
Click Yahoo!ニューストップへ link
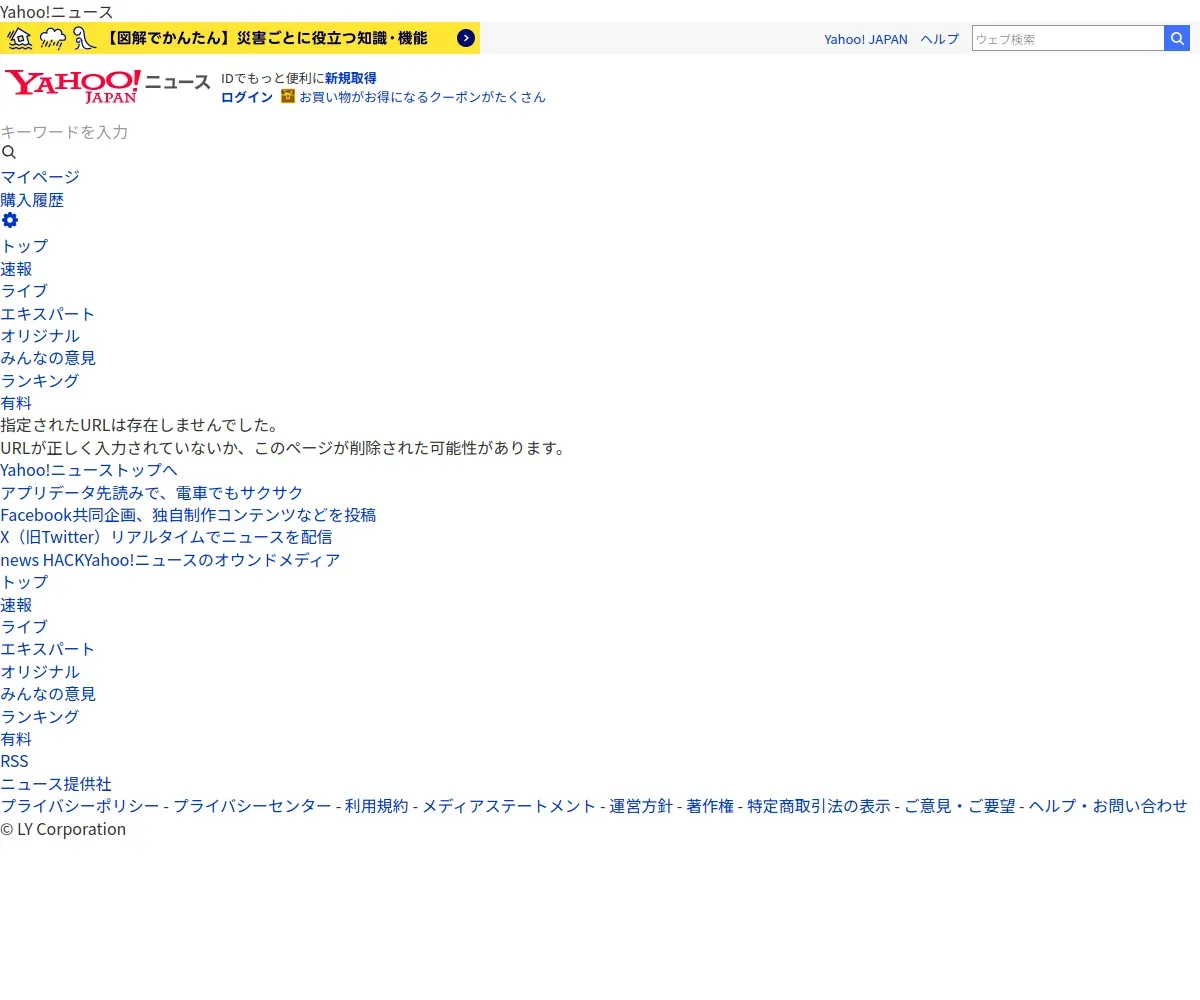pos(89,470)
